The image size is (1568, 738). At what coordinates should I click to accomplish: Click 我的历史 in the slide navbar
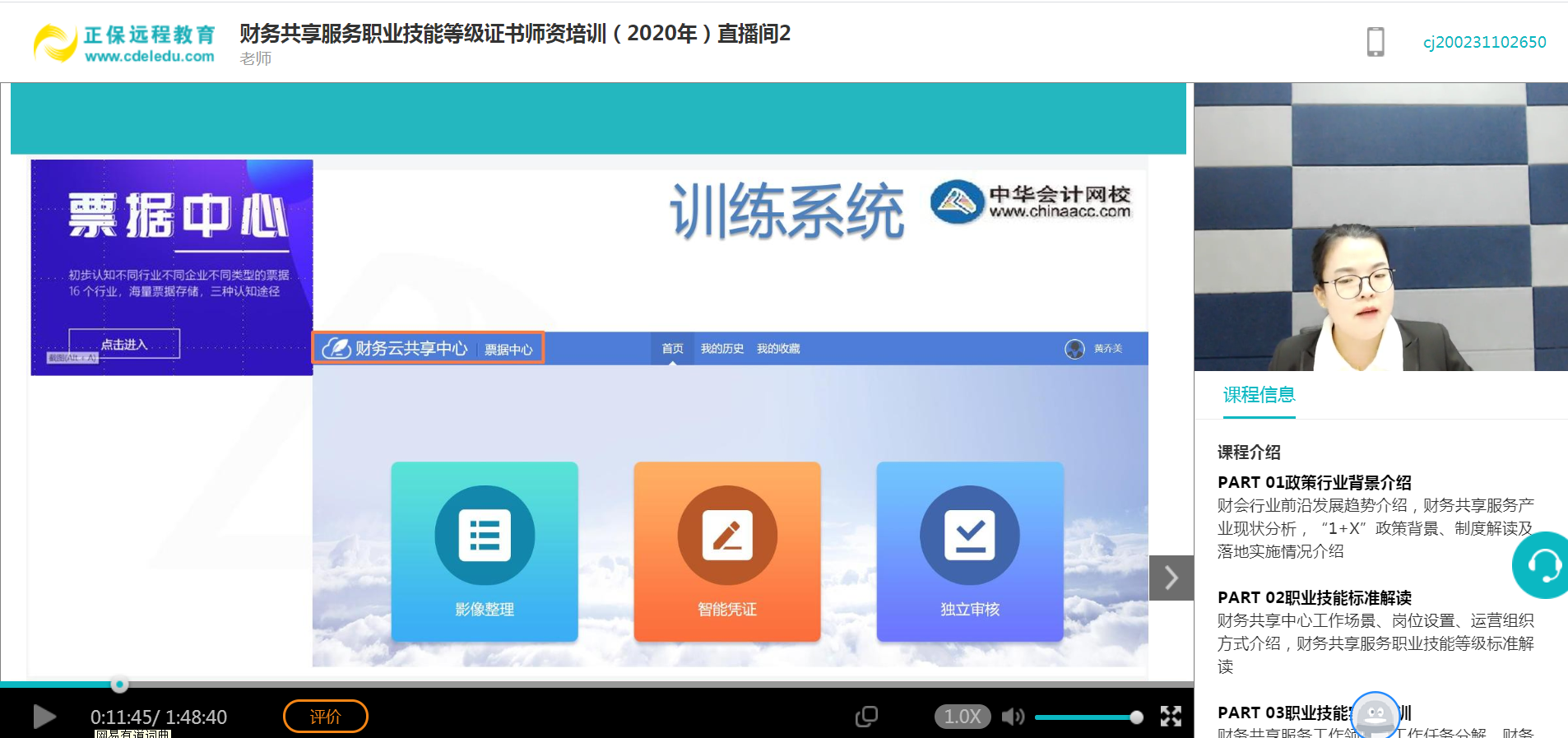tap(722, 349)
